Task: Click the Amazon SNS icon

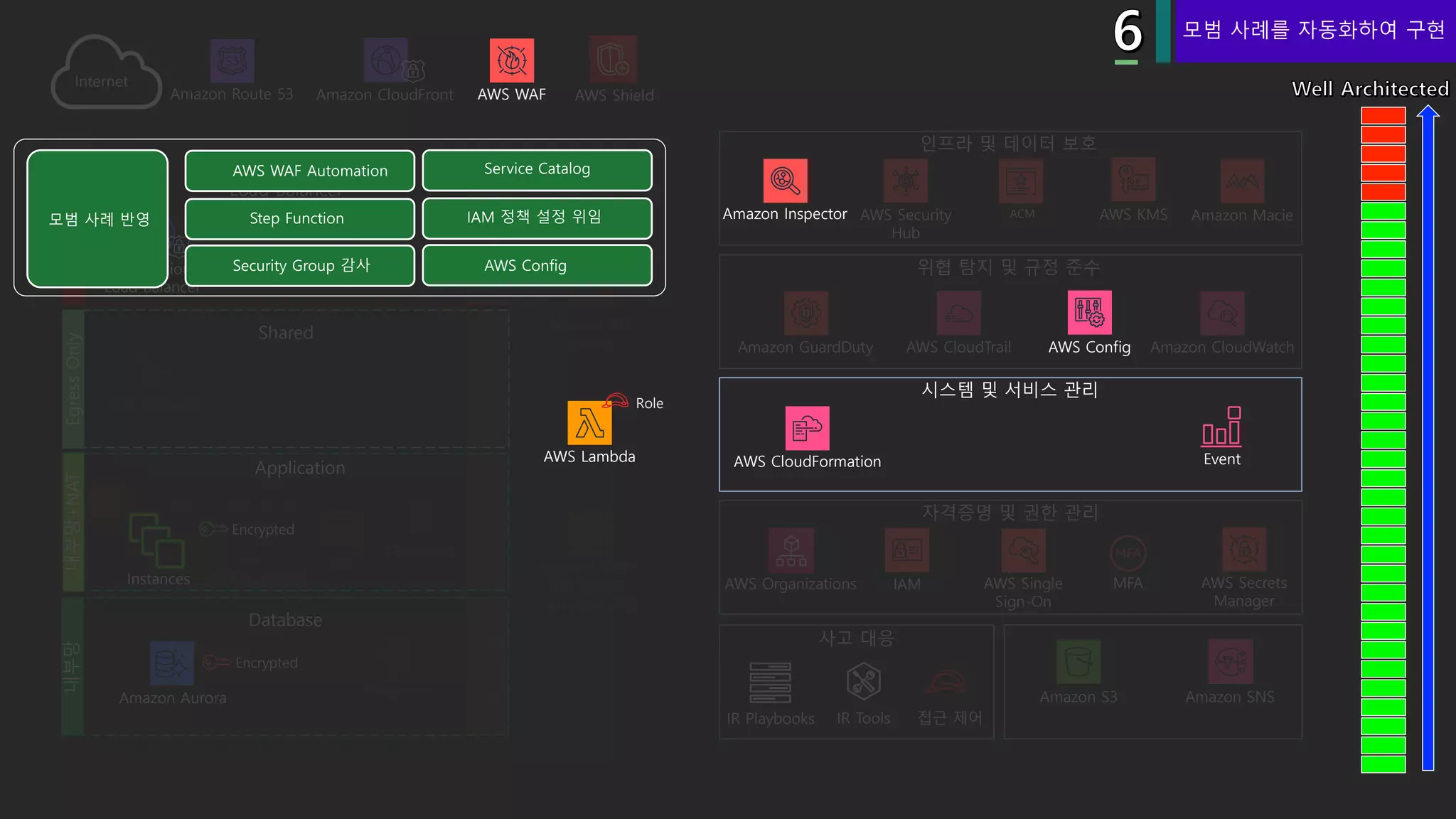Action: pos(1231,662)
